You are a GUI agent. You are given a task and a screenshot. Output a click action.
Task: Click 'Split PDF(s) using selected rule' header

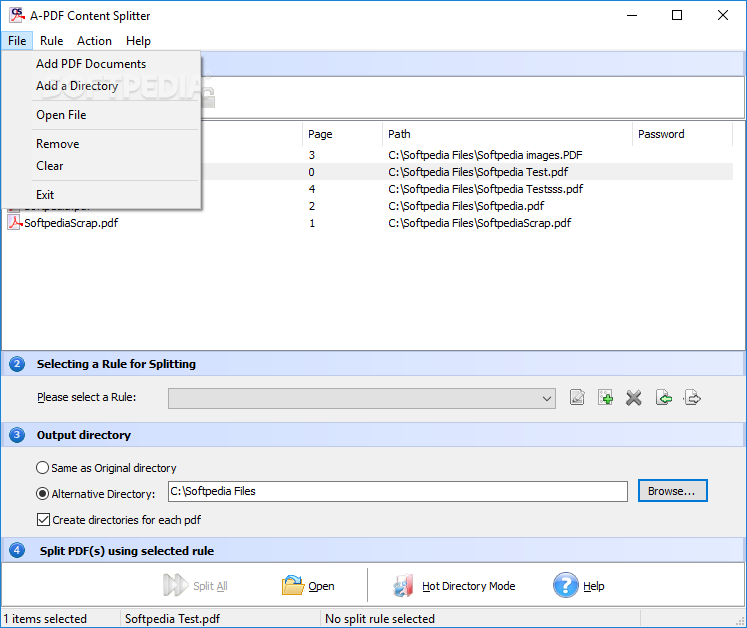[x=127, y=551]
